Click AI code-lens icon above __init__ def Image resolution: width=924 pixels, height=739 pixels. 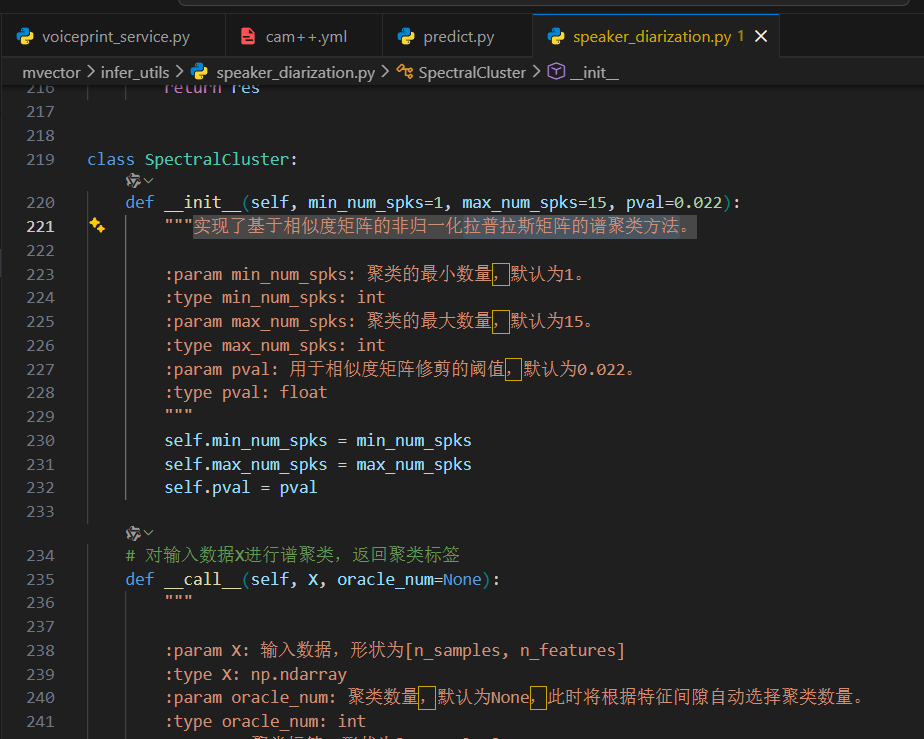coord(133,180)
